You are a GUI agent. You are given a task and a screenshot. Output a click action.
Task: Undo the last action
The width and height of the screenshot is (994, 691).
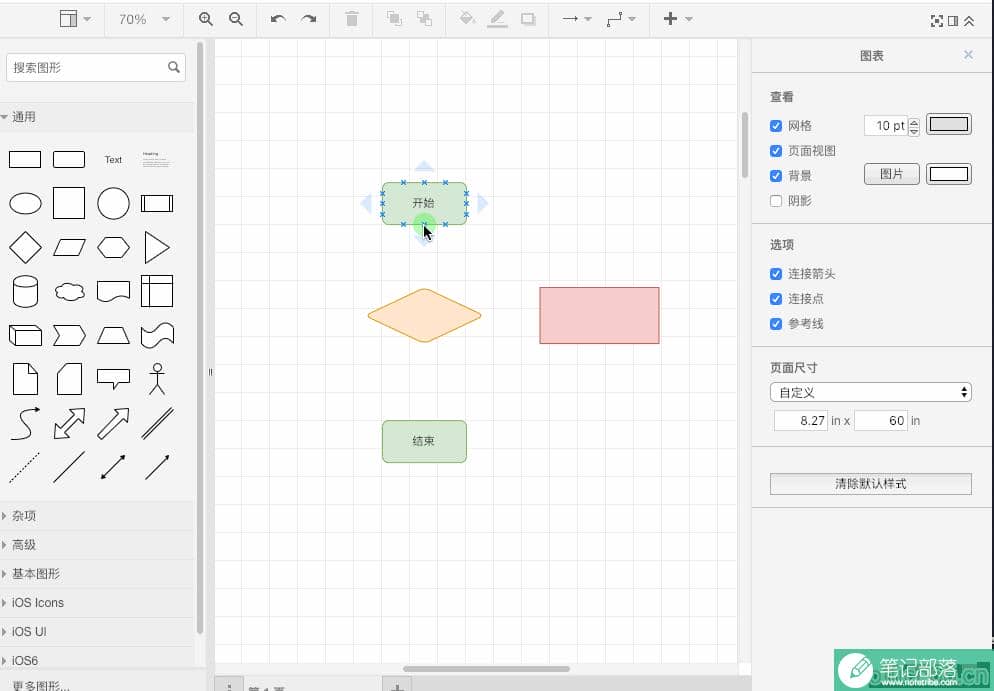pyautogui.click(x=278, y=19)
